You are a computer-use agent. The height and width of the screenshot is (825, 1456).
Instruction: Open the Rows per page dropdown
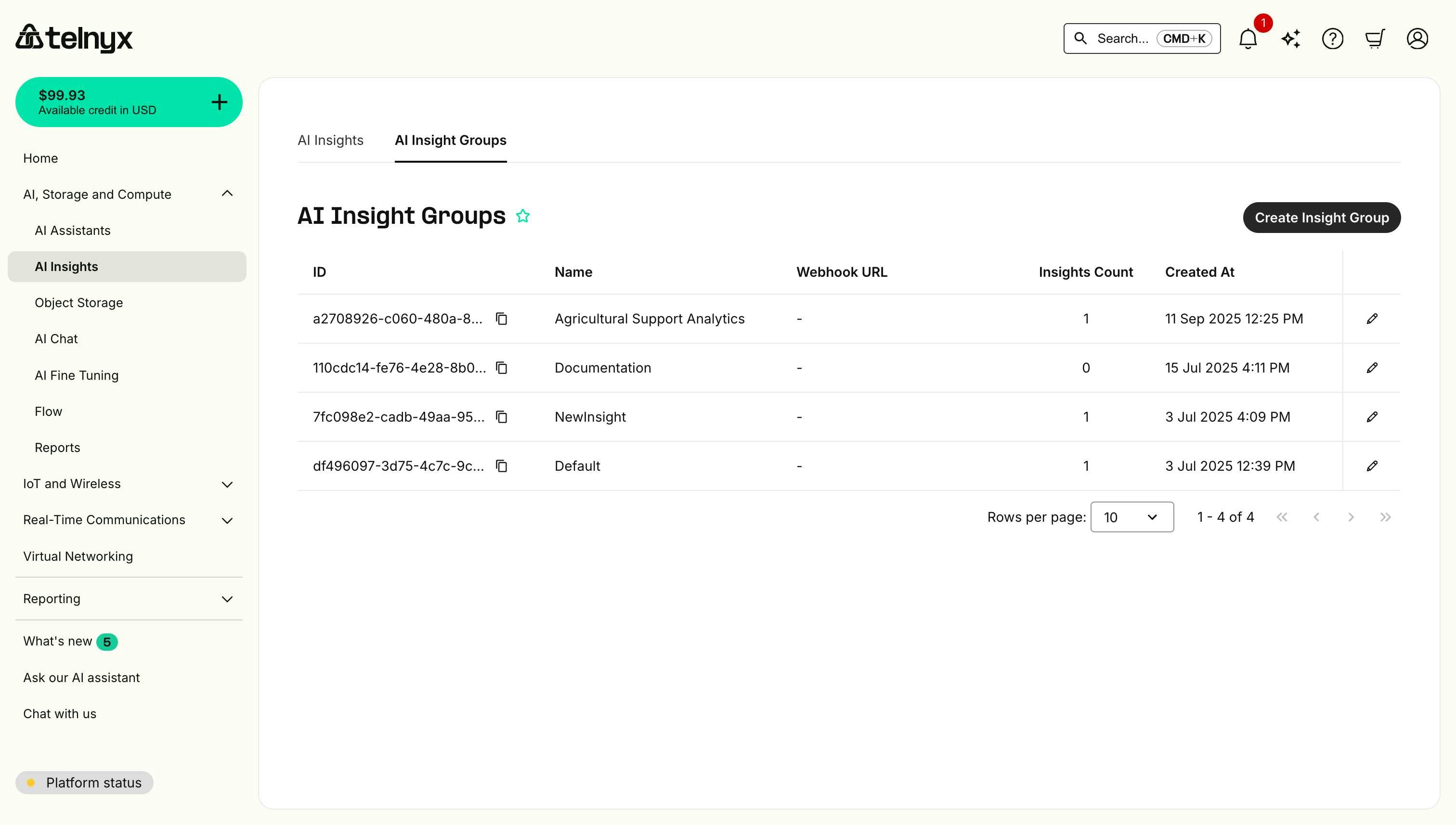[1131, 517]
